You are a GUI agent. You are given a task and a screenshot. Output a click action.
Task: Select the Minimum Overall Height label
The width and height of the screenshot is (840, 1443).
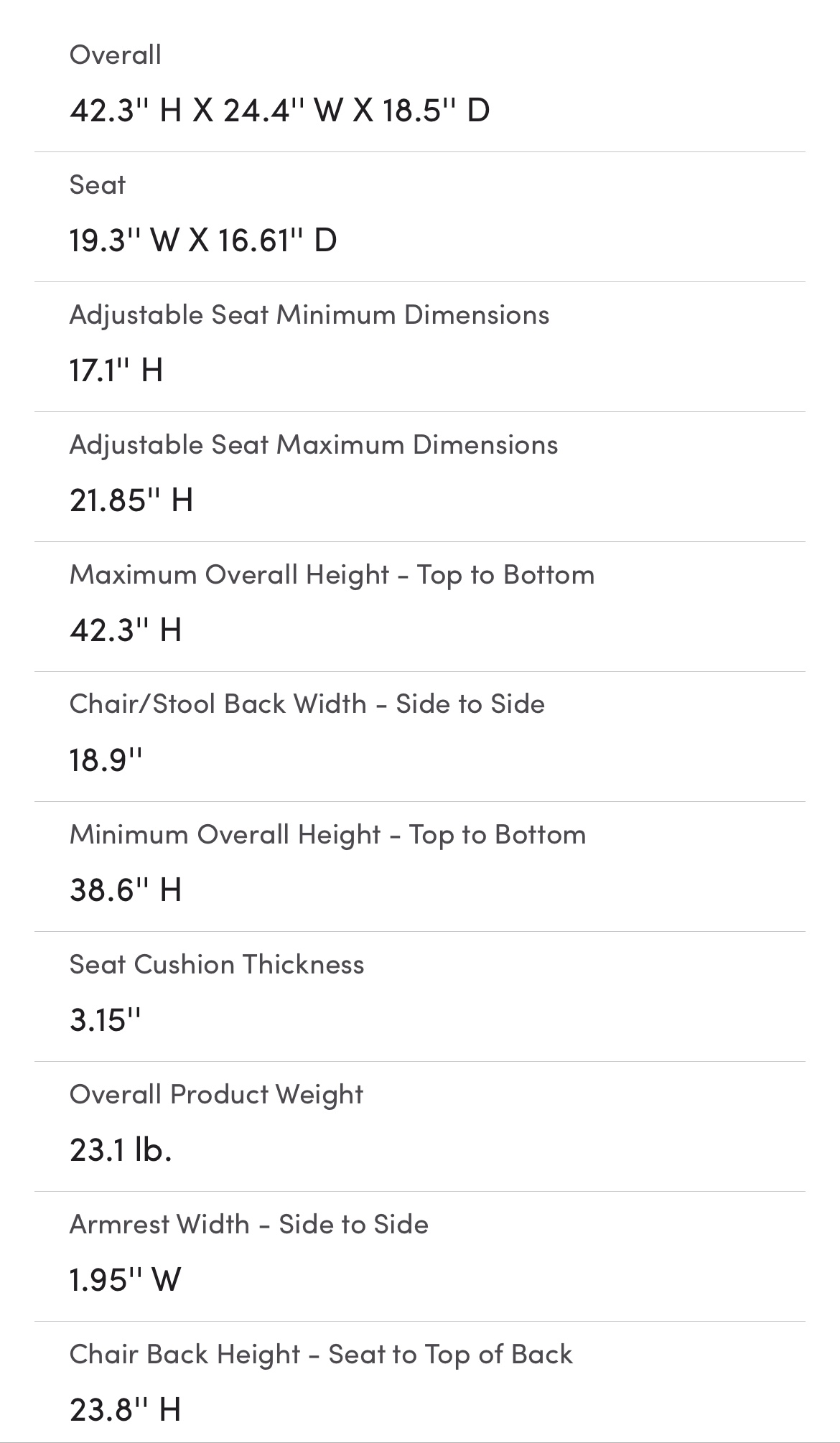(x=327, y=835)
